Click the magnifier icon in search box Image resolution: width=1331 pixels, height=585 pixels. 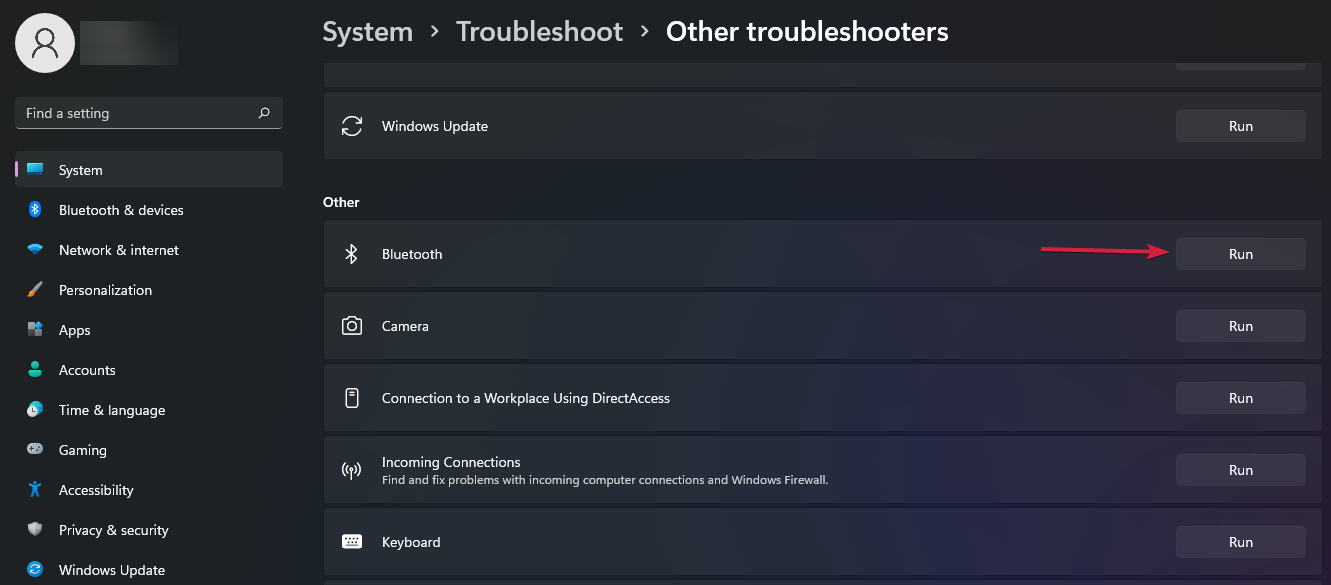(264, 113)
